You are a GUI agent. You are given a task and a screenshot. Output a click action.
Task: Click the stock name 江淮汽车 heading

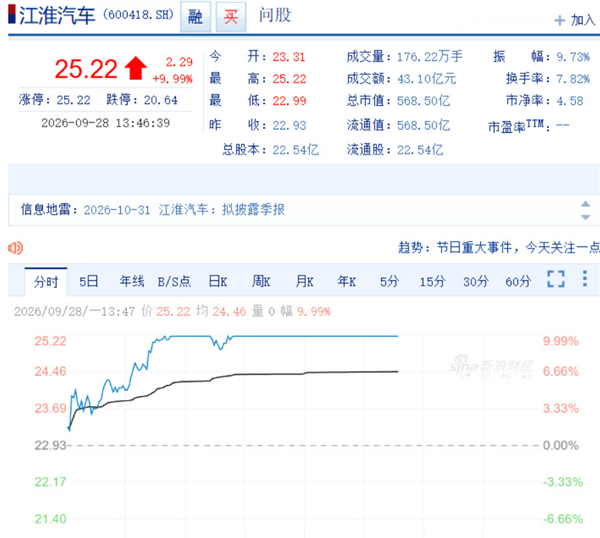[x=57, y=16]
